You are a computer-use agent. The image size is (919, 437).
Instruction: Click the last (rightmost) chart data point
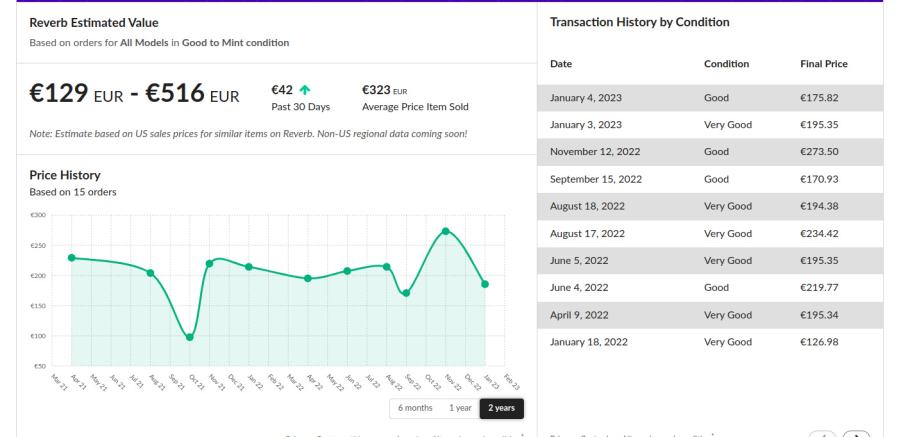(x=485, y=284)
